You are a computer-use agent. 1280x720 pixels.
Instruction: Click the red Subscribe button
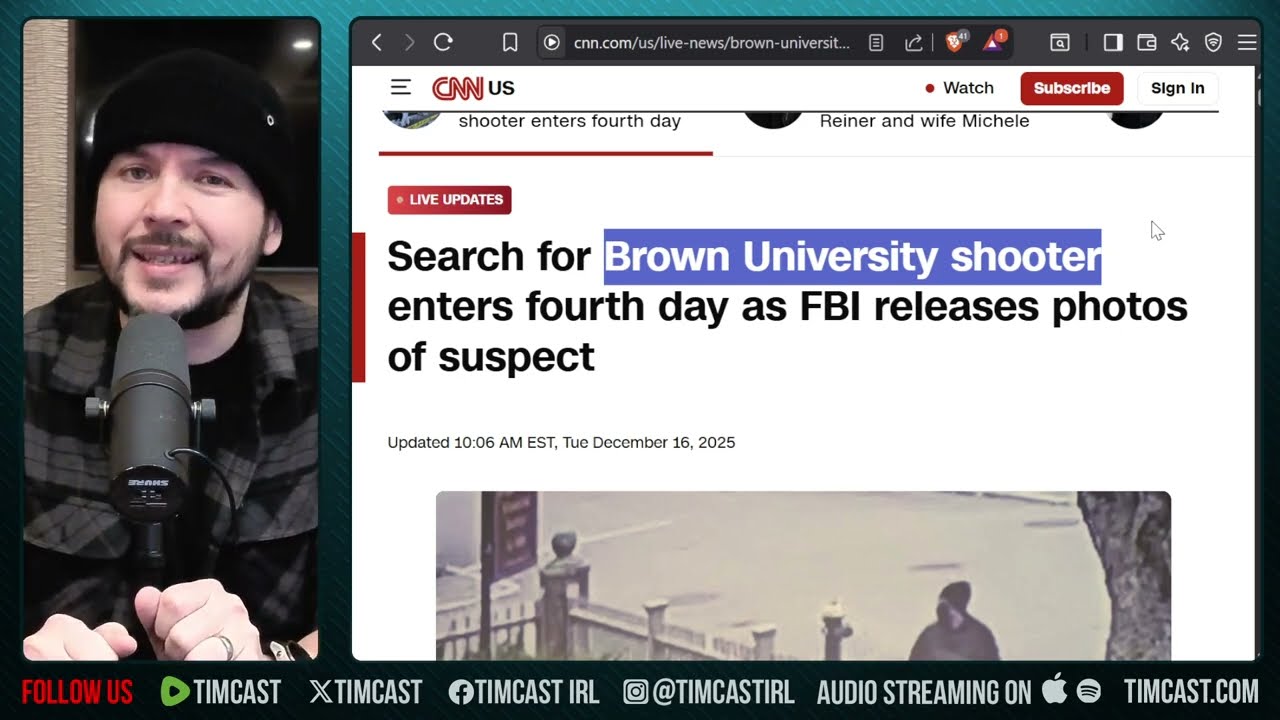[1072, 88]
